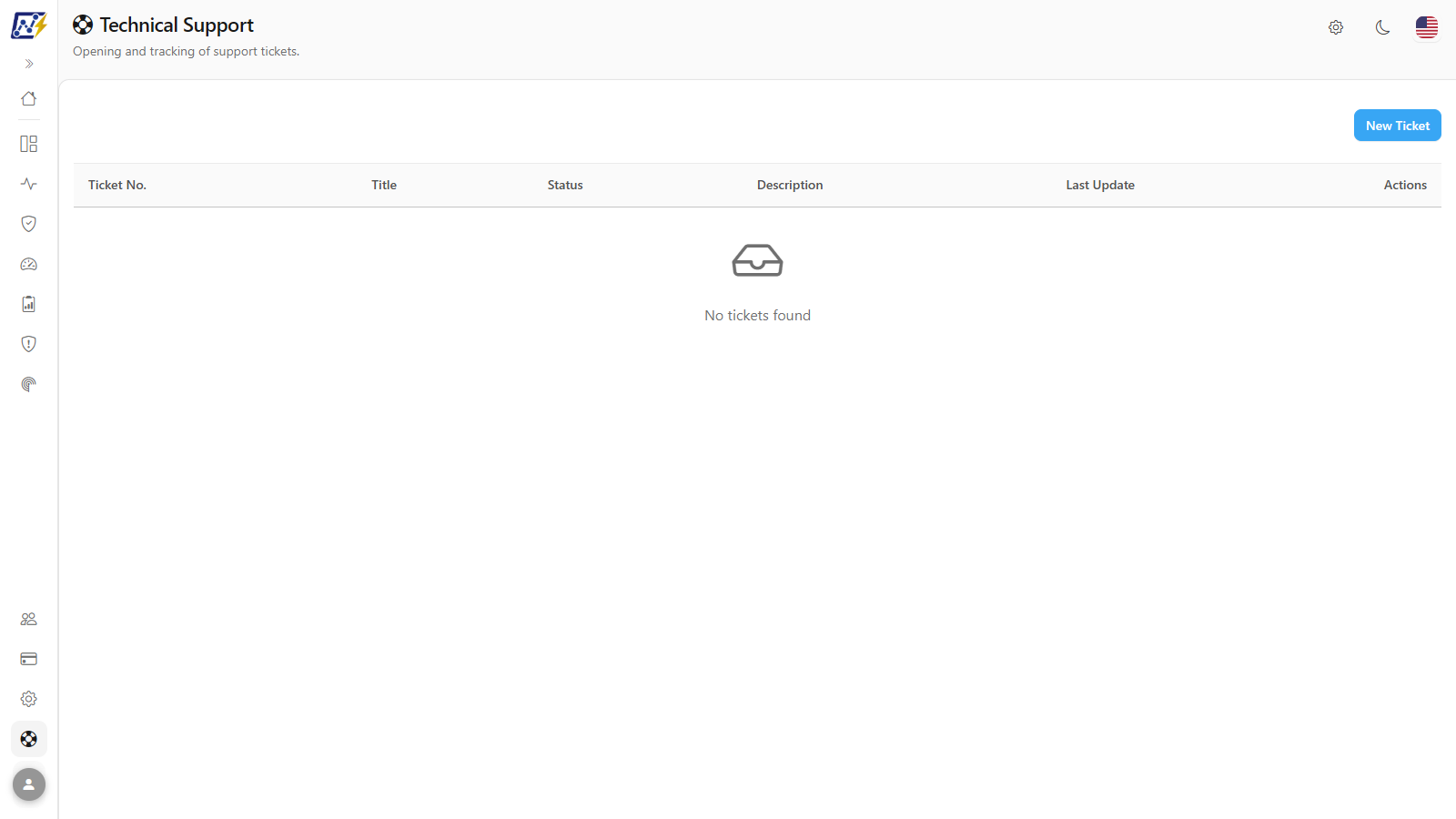This screenshot has height=819, width=1456.
Task: Open the sidebar settings gear icon
Action: (29, 699)
